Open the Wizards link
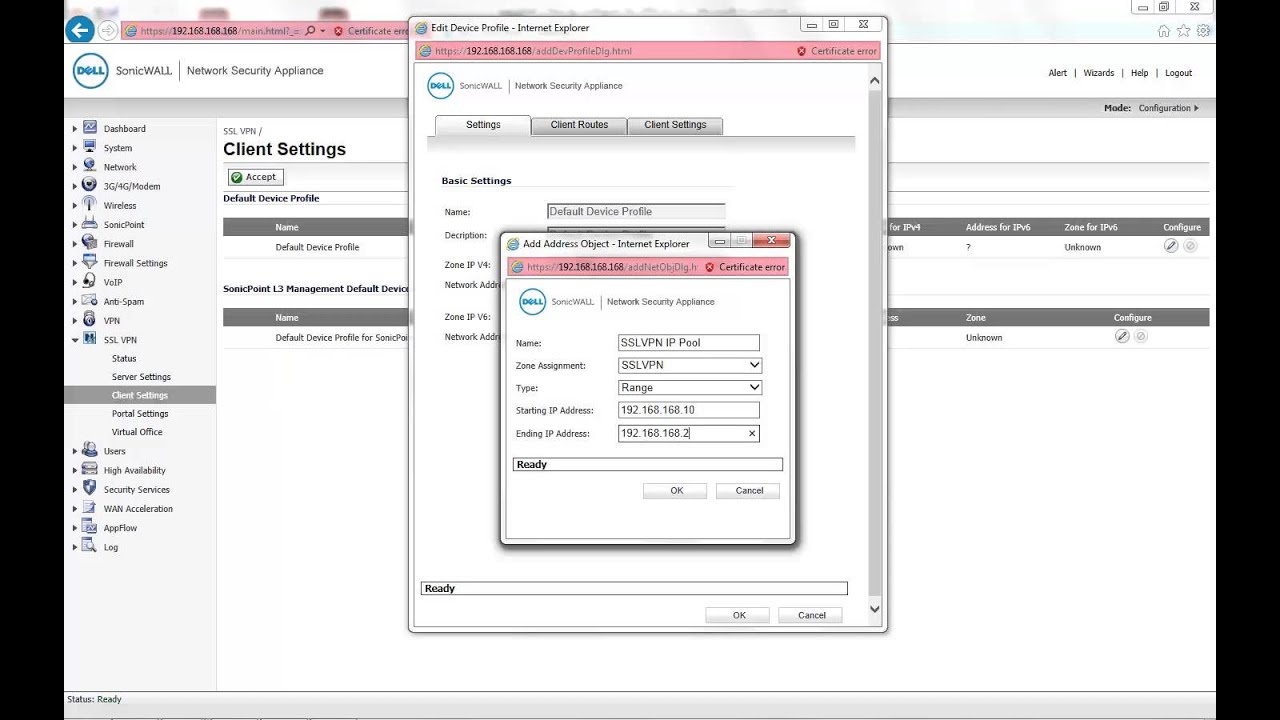Image resolution: width=1280 pixels, height=720 pixels. click(x=1099, y=73)
